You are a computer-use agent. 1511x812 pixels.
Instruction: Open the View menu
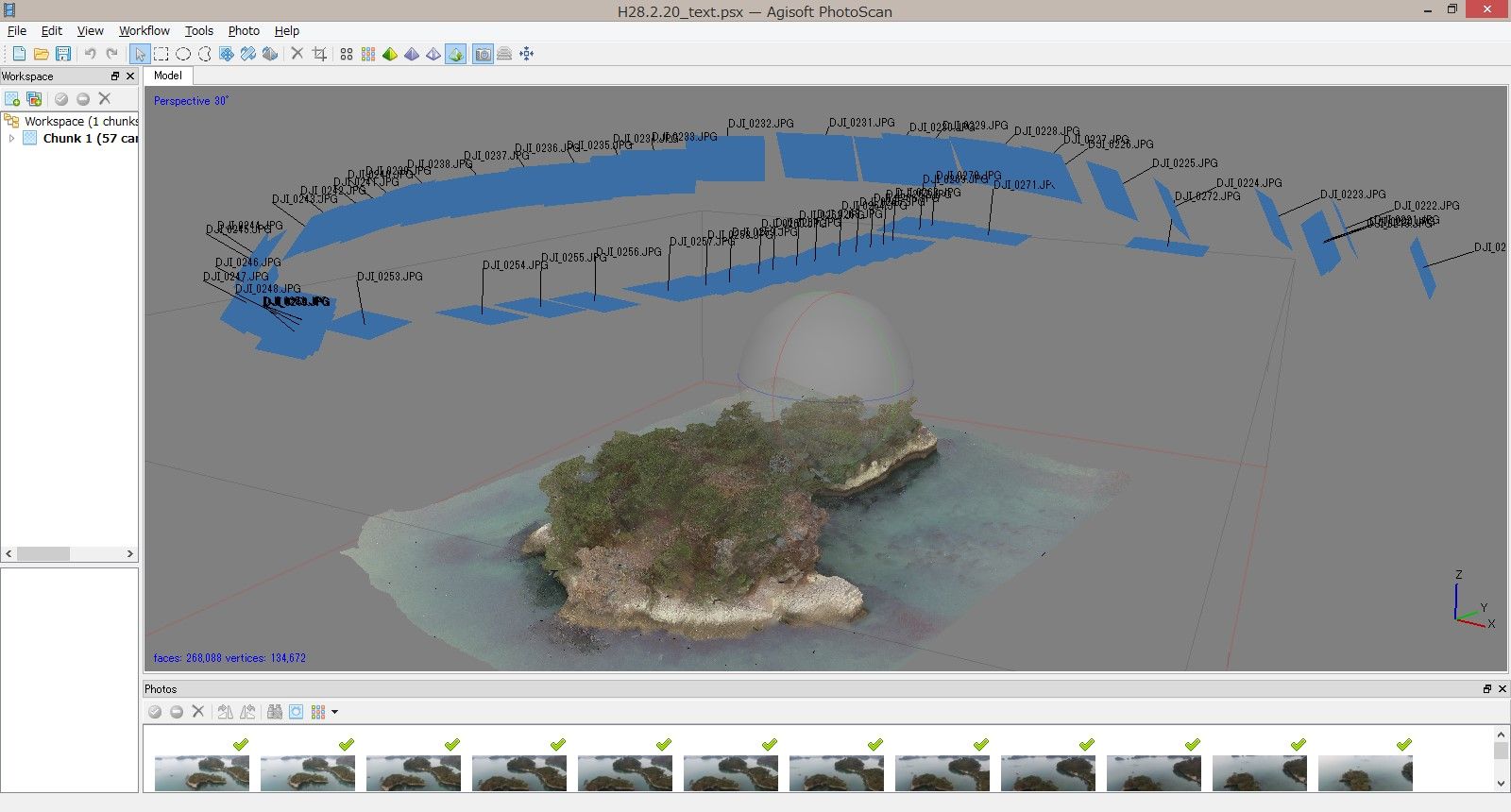pos(91,30)
